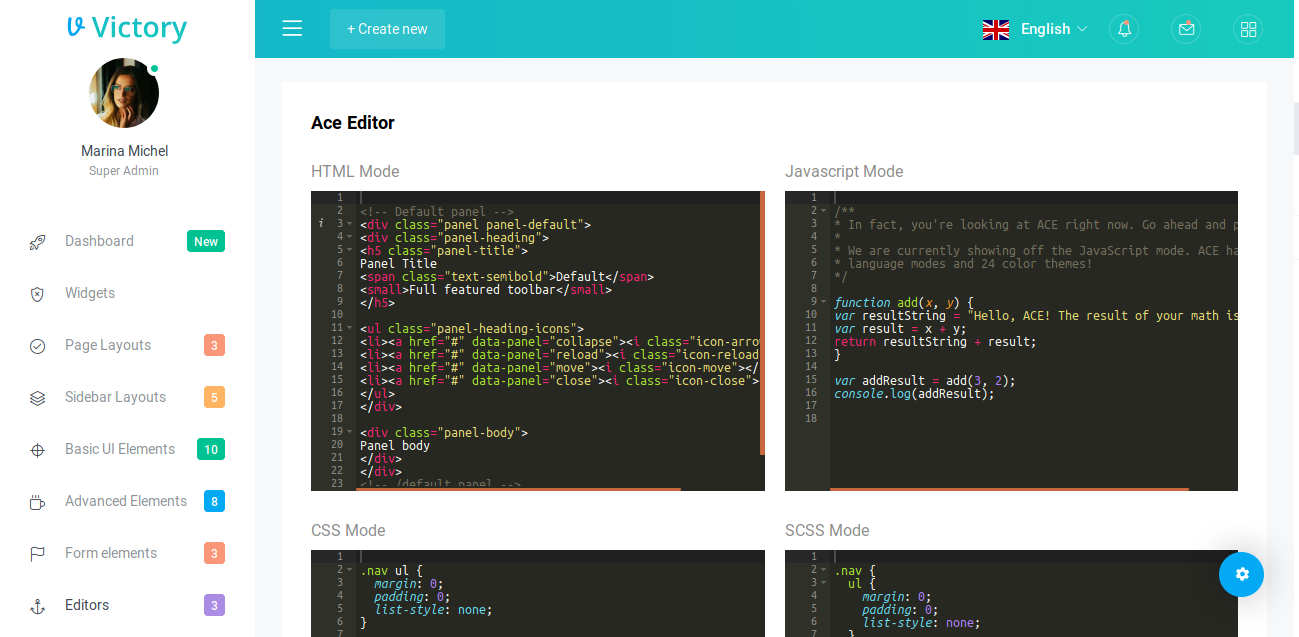Open the apps grid icon

click(x=1248, y=29)
